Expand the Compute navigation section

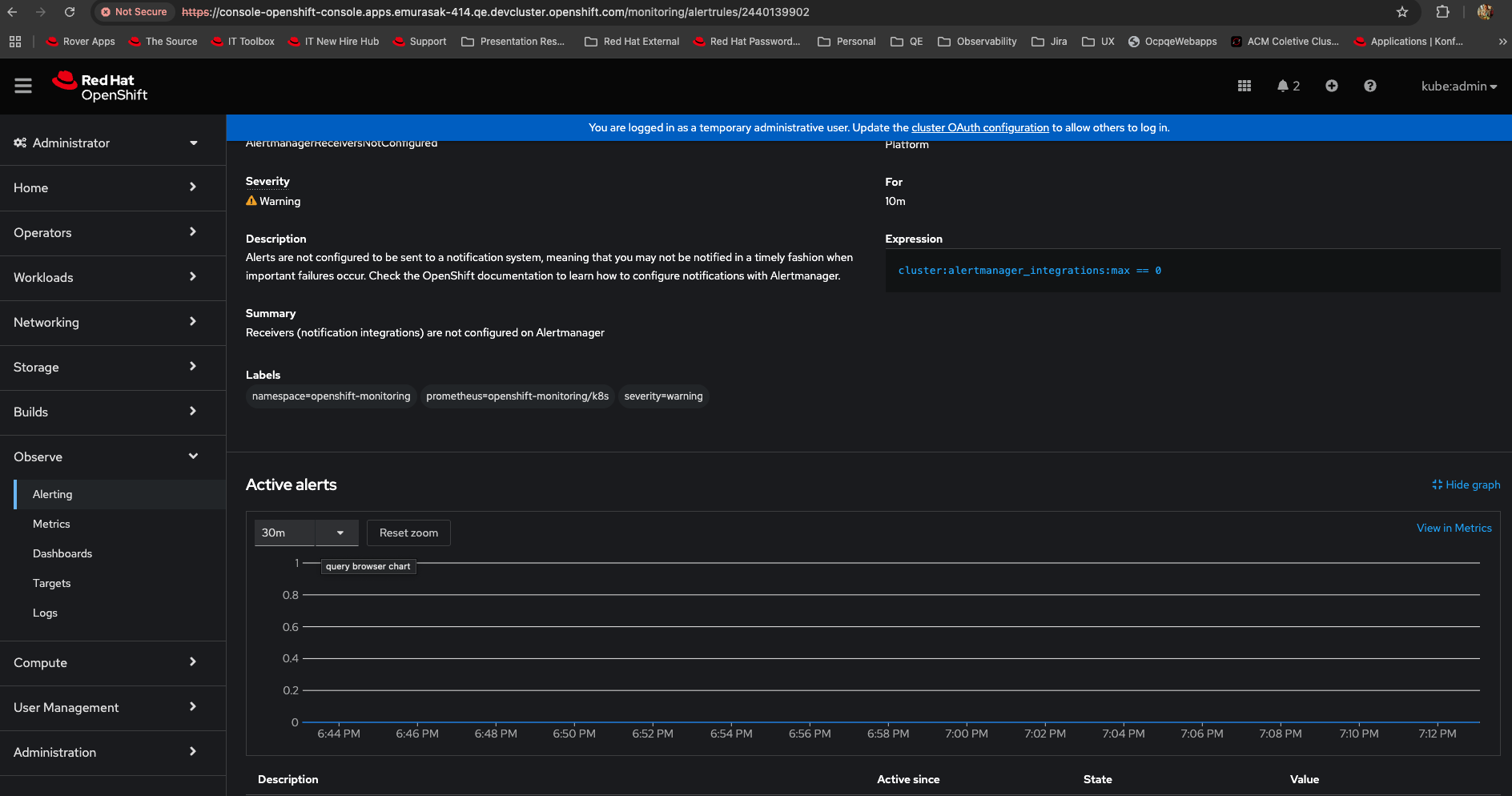[113, 663]
